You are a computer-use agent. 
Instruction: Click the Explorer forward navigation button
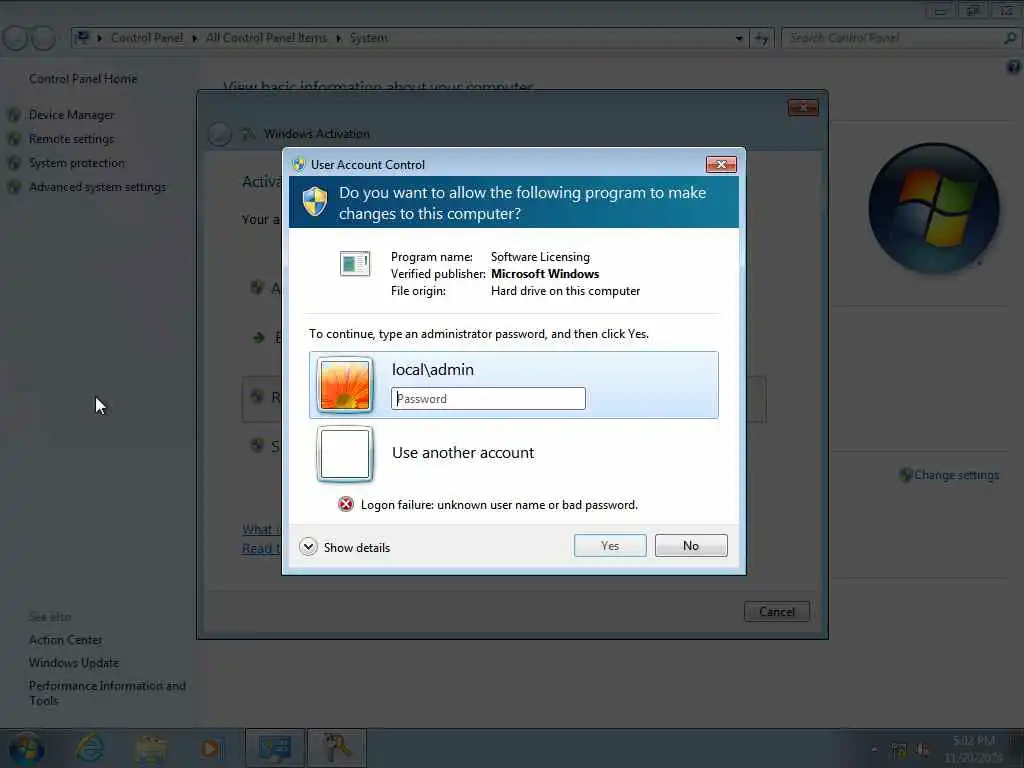click(43, 39)
